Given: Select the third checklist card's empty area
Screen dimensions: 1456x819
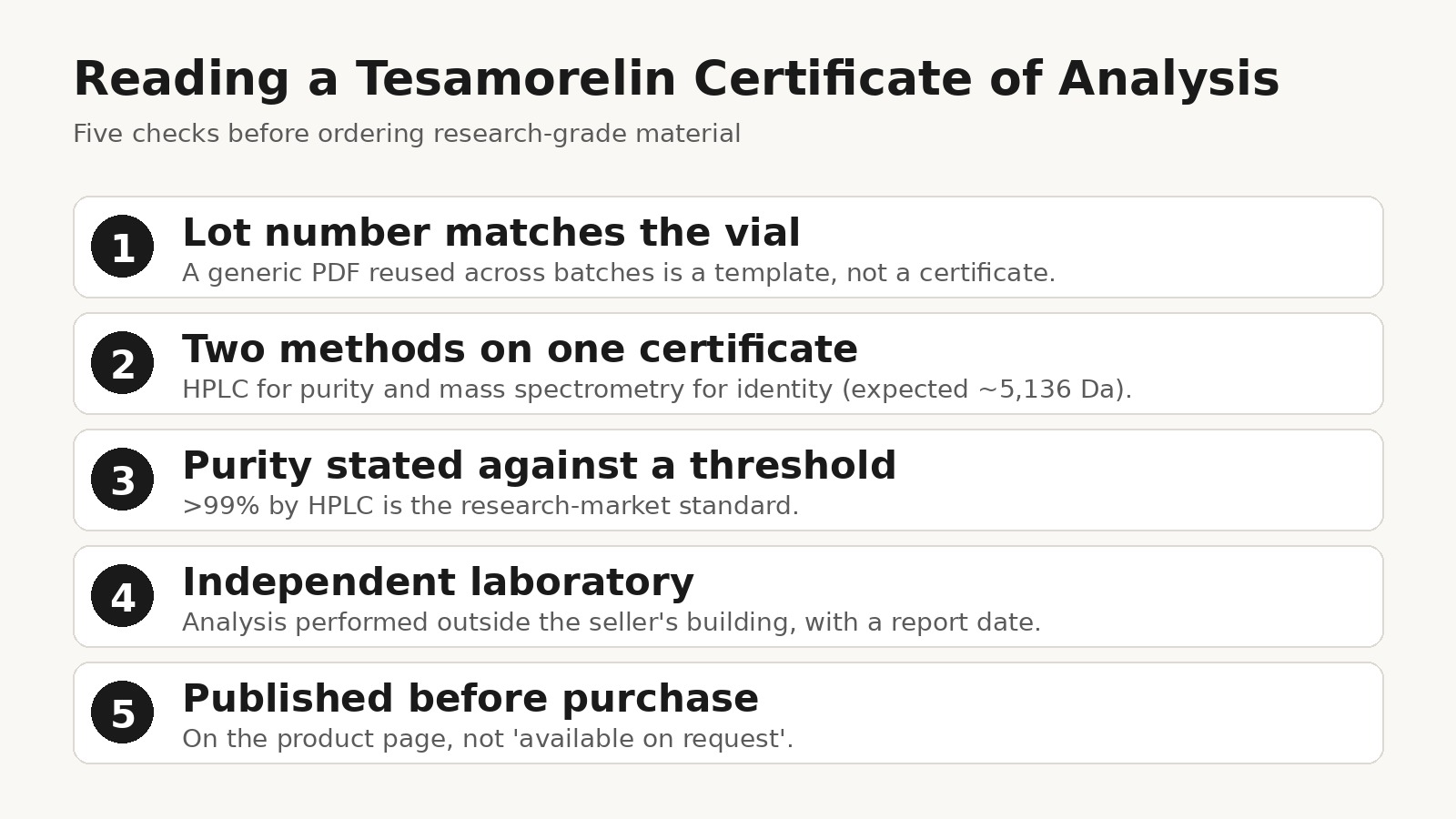Looking at the screenshot, I should pos(1137,480).
